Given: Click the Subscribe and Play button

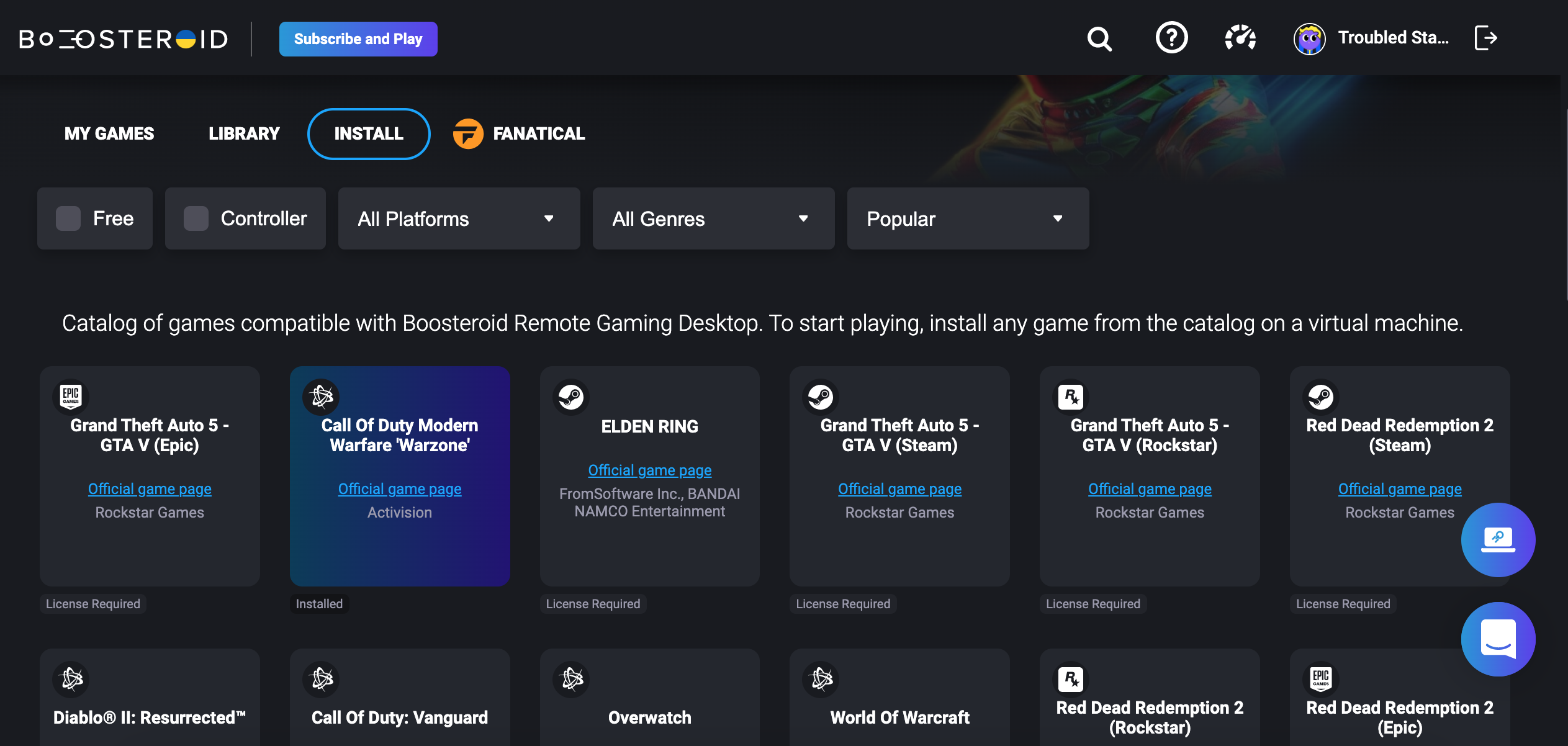Looking at the screenshot, I should [358, 39].
